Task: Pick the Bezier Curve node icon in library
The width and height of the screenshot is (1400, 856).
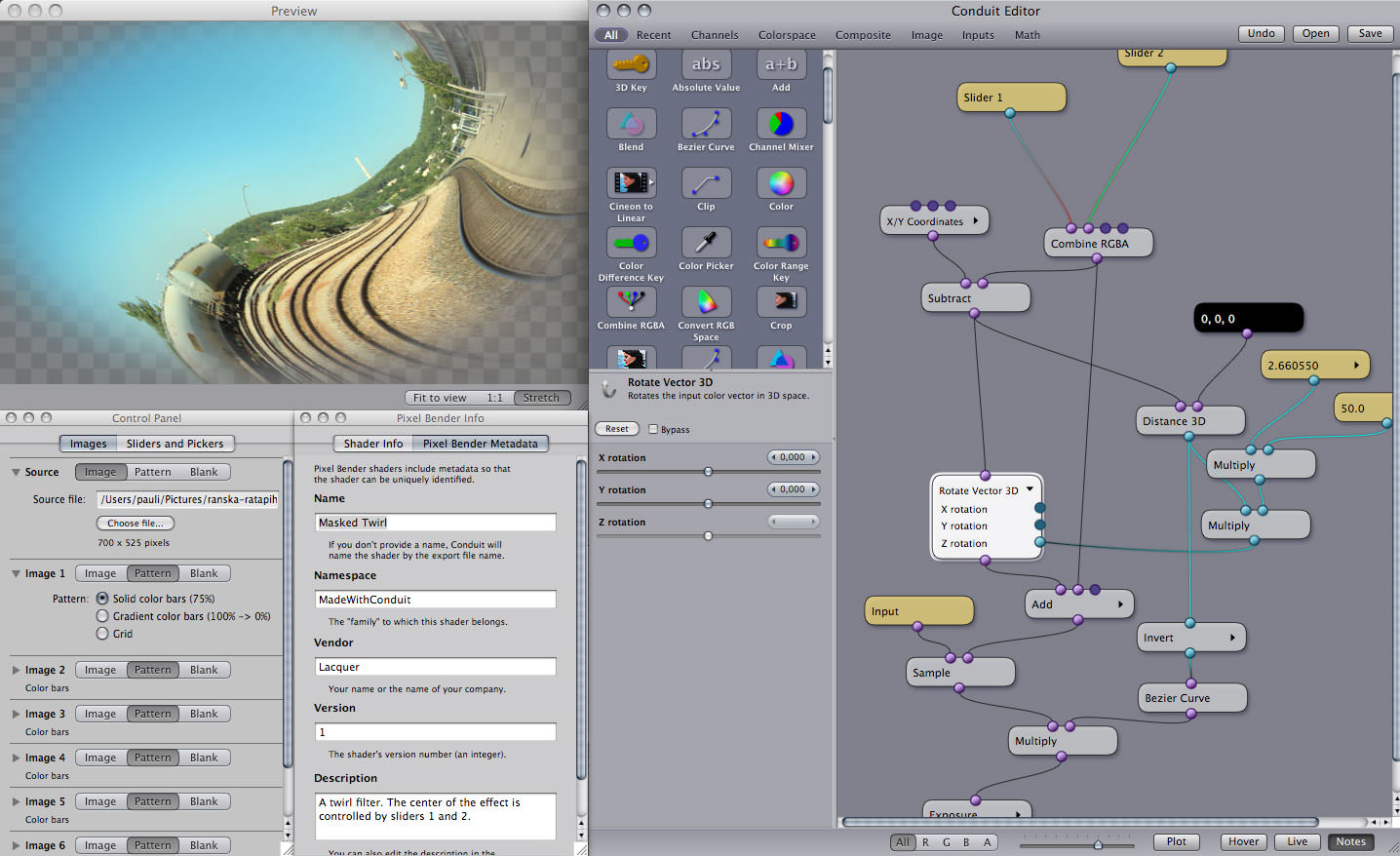Action: point(706,124)
